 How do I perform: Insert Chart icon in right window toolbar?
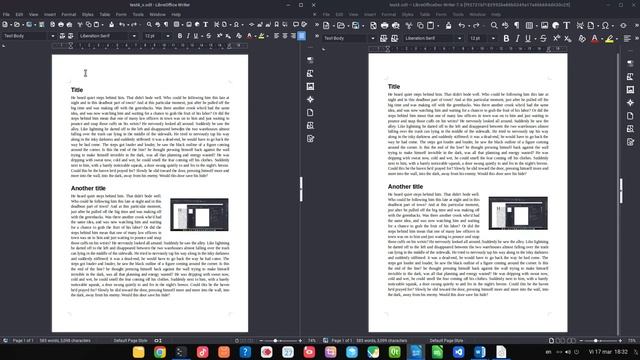point(556,25)
